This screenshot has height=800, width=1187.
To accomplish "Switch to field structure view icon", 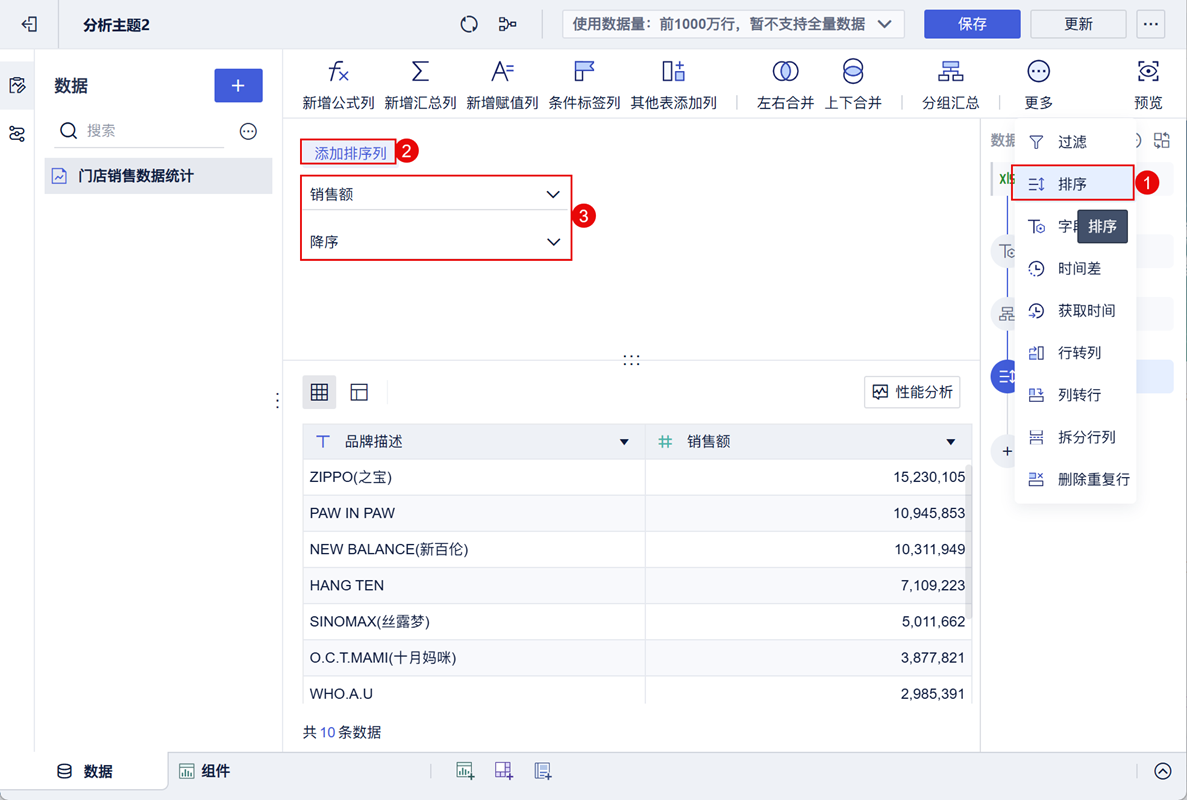I will [359, 392].
